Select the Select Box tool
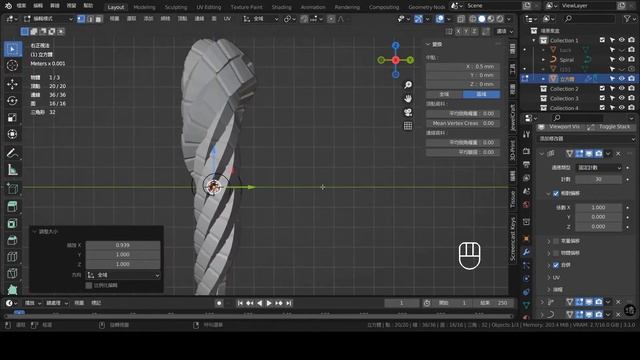The height and width of the screenshot is (360, 640). click(x=12, y=49)
